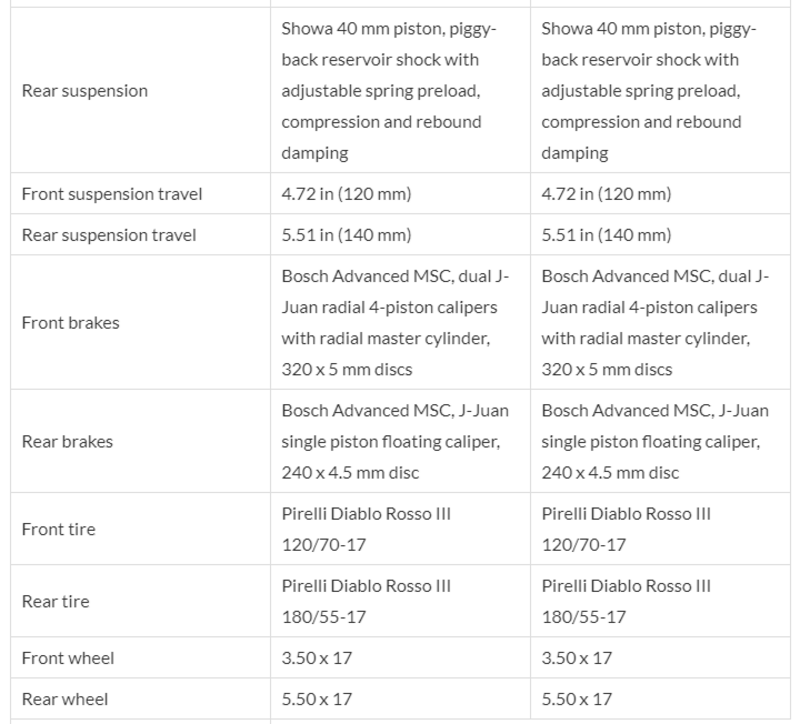The image size is (800, 724).
Task: Click the Front brakes row label
Action: pyautogui.click(x=68, y=323)
